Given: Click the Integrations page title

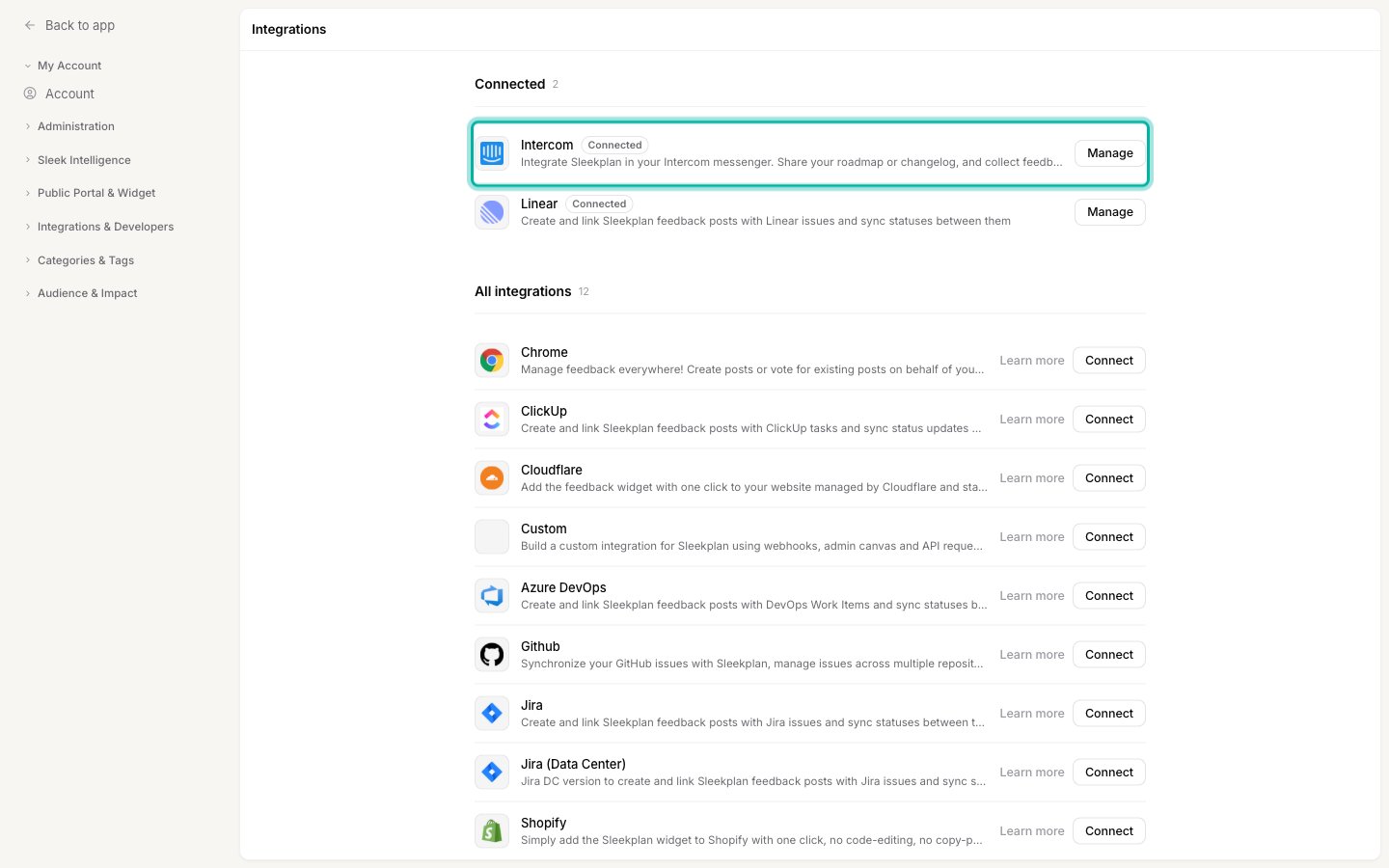Looking at the screenshot, I should (x=288, y=29).
